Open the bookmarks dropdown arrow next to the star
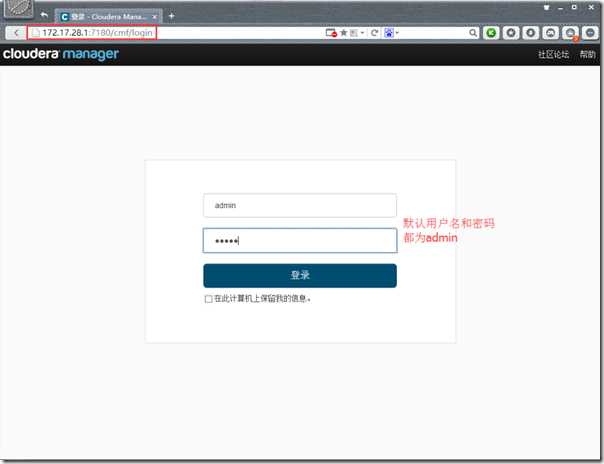Image resolution: width=604 pixels, height=464 pixels. click(x=362, y=33)
